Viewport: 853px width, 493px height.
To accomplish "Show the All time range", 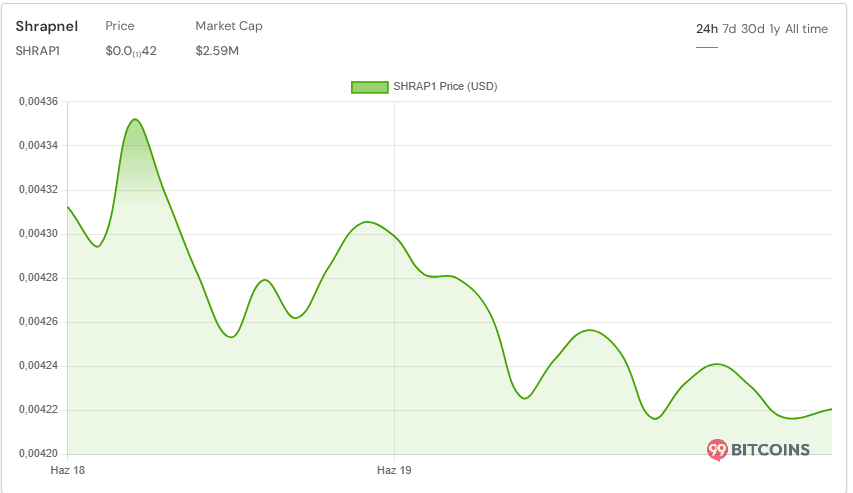I will pos(806,29).
